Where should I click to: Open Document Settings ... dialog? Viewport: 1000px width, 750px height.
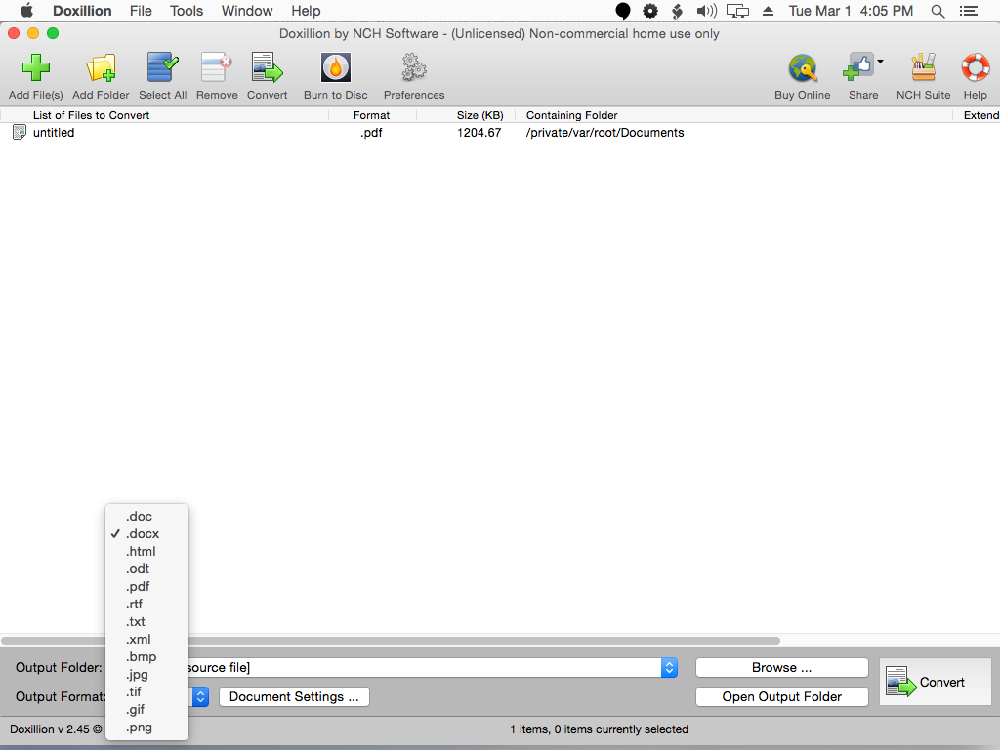[294, 696]
